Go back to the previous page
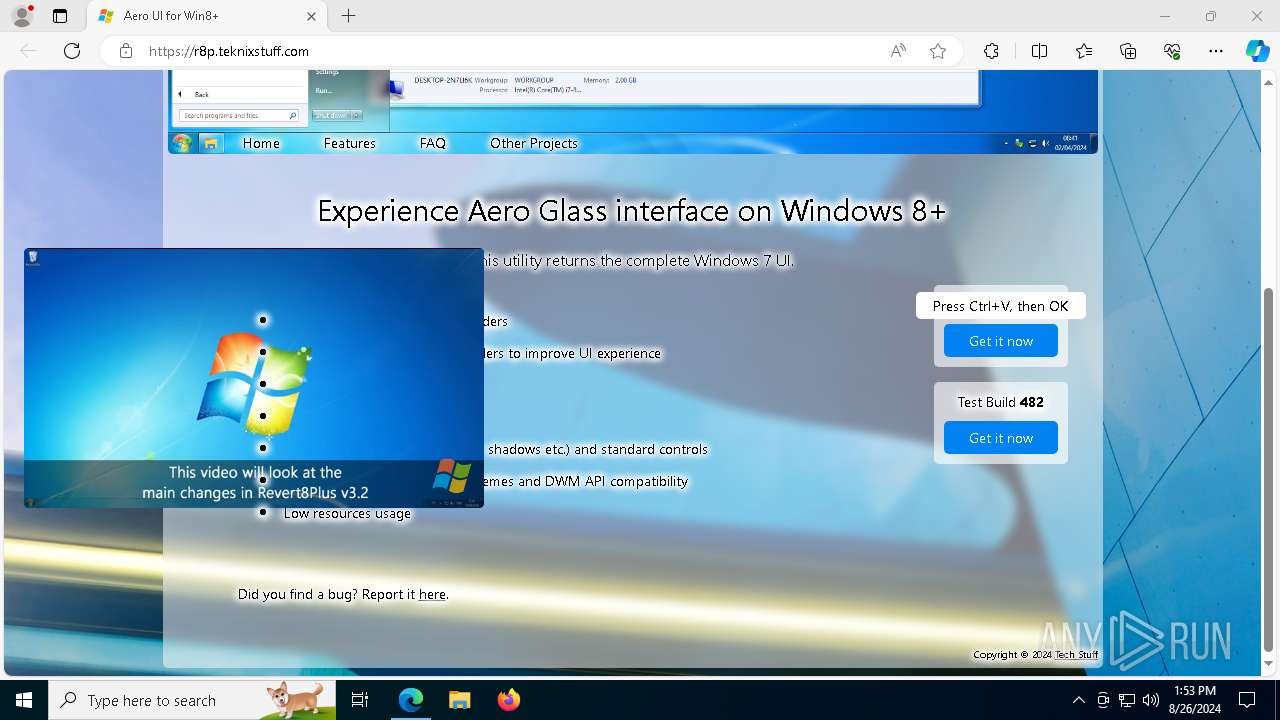Image resolution: width=1280 pixels, height=720 pixels. 28,51
